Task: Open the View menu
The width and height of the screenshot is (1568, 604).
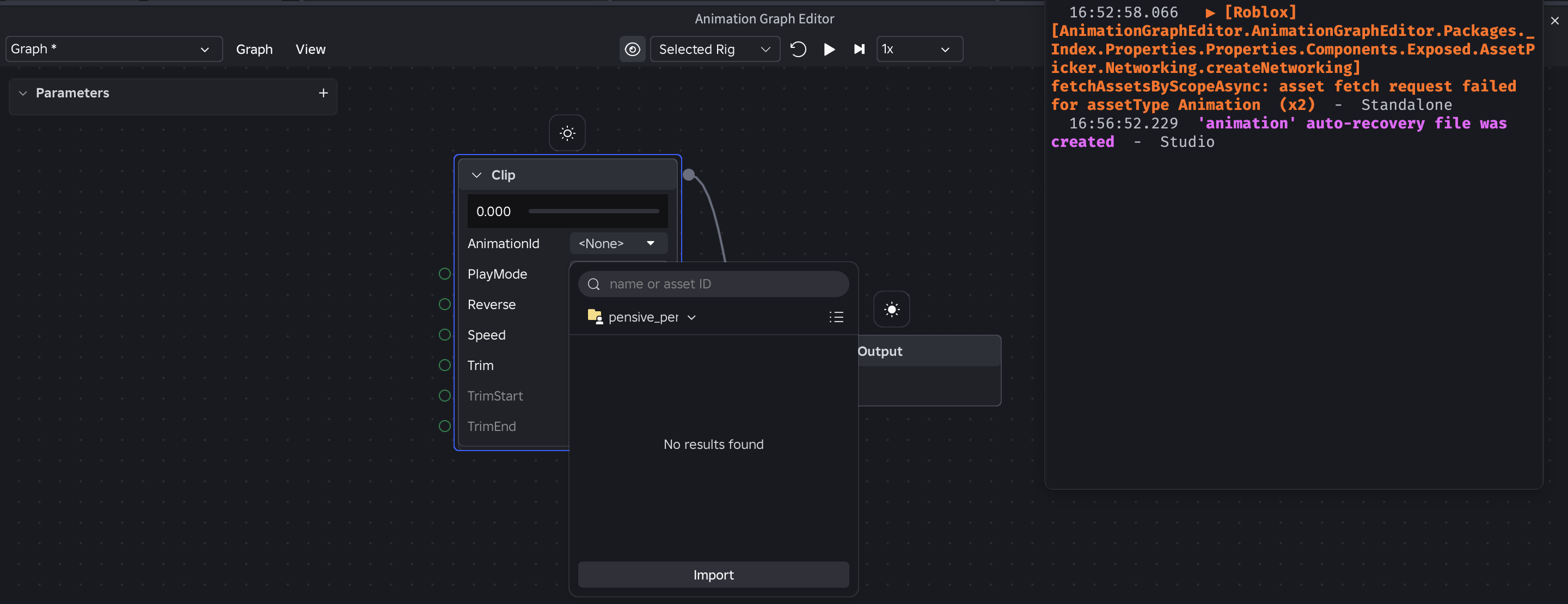Action: [310, 50]
